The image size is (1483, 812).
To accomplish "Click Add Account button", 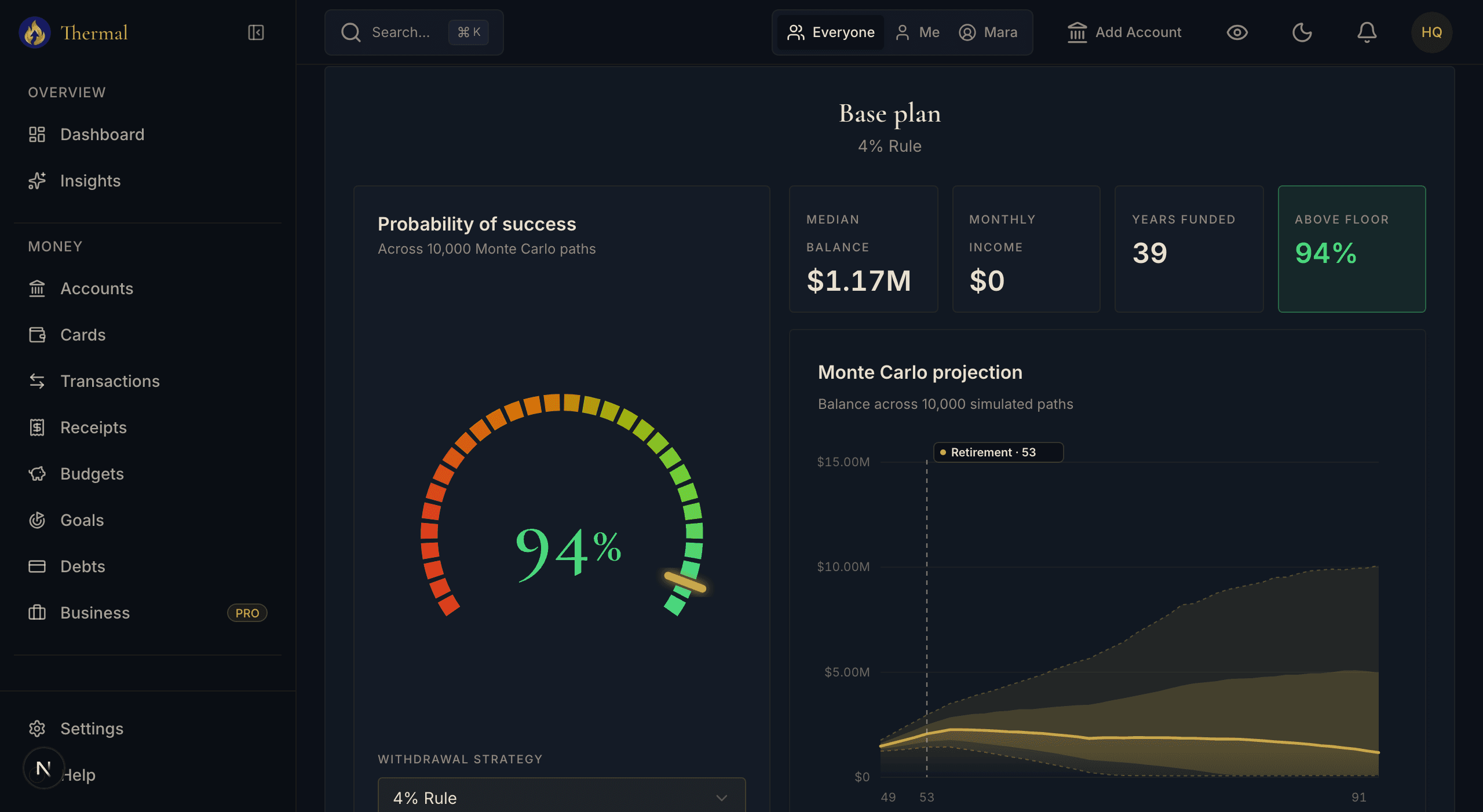I will [1124, 32].
